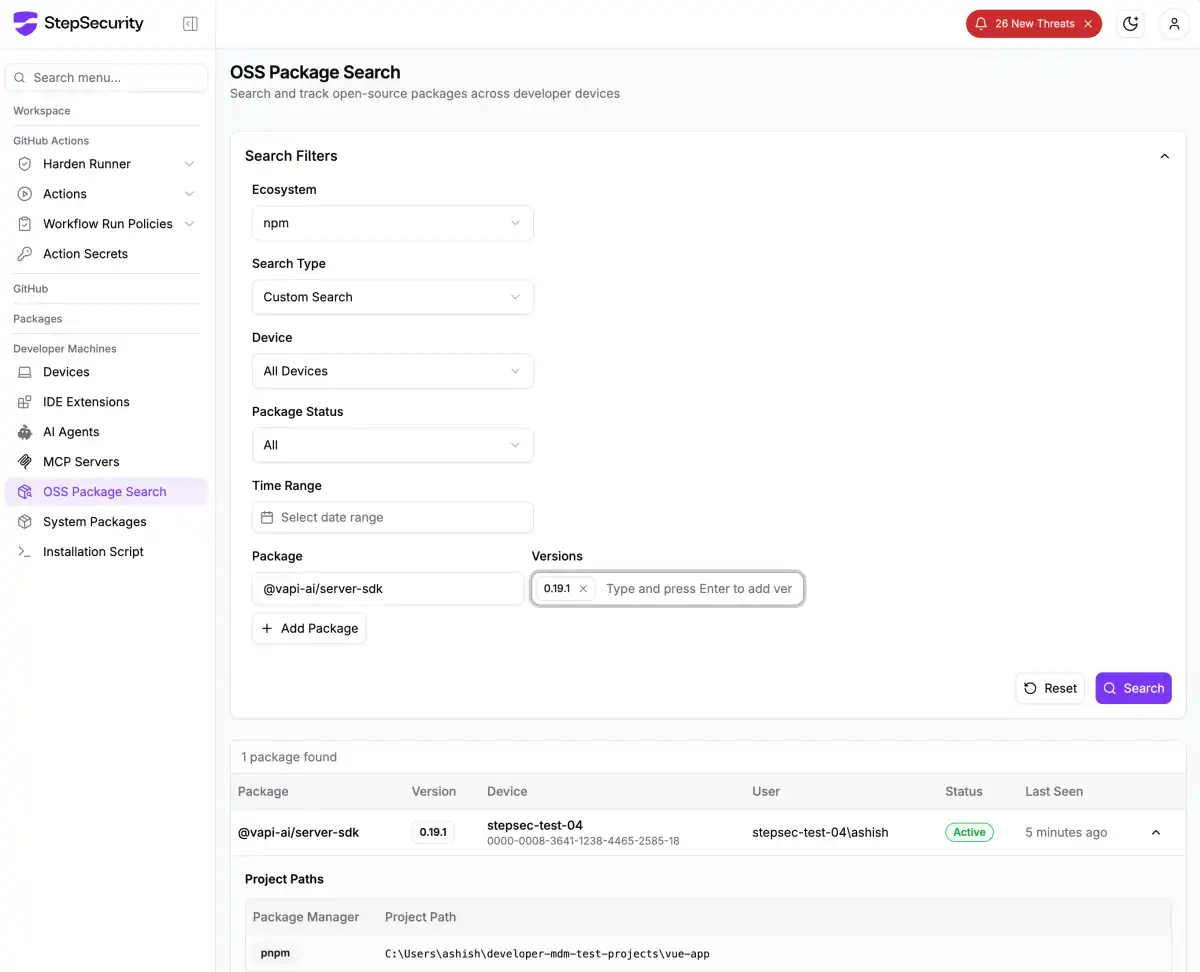Image resolution: width=1200 pixels, height=972 pixels.
Task: Click the Active status badge
Action: click(969, 832)
